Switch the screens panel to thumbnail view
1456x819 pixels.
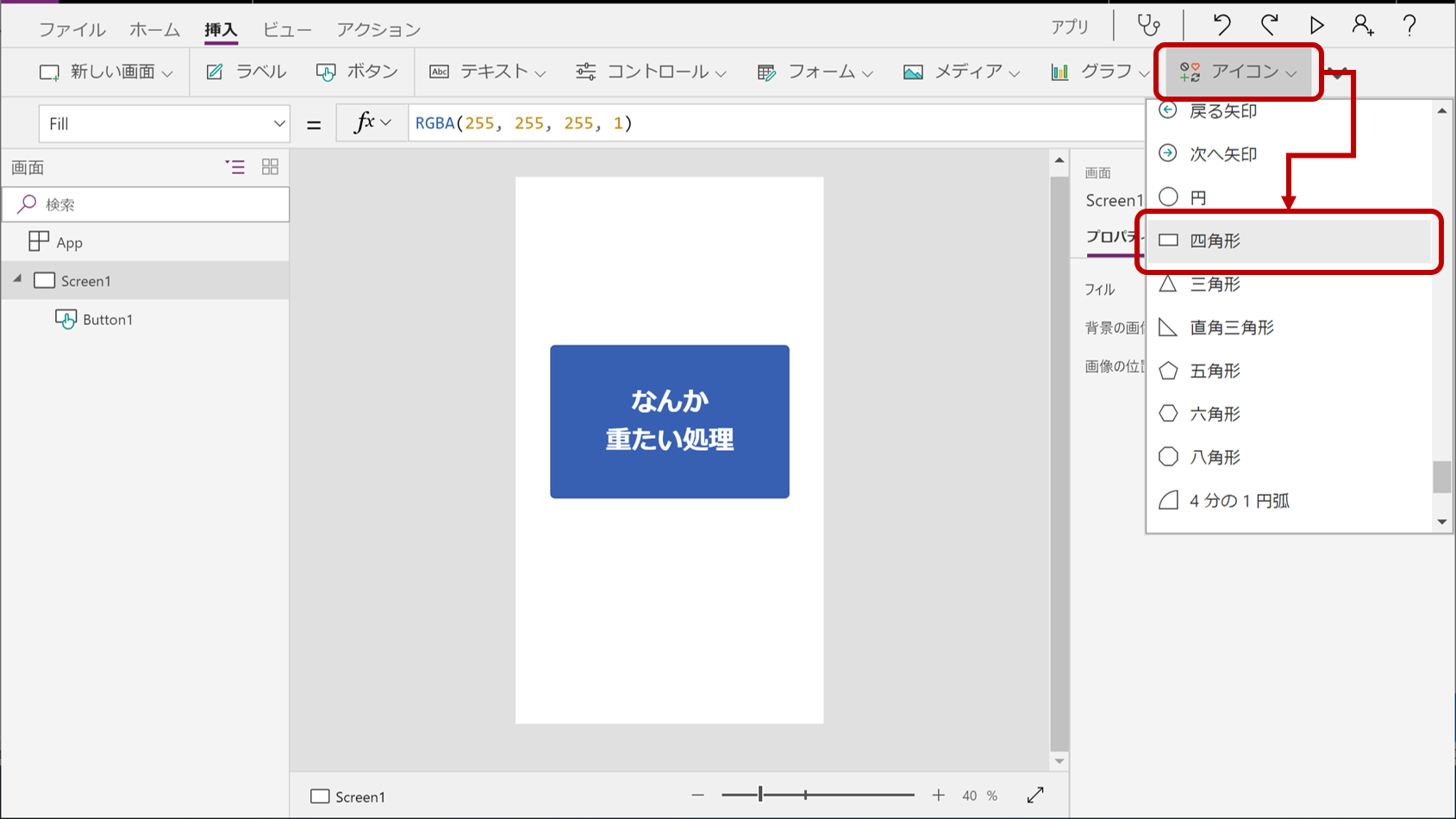pos(270,166)
